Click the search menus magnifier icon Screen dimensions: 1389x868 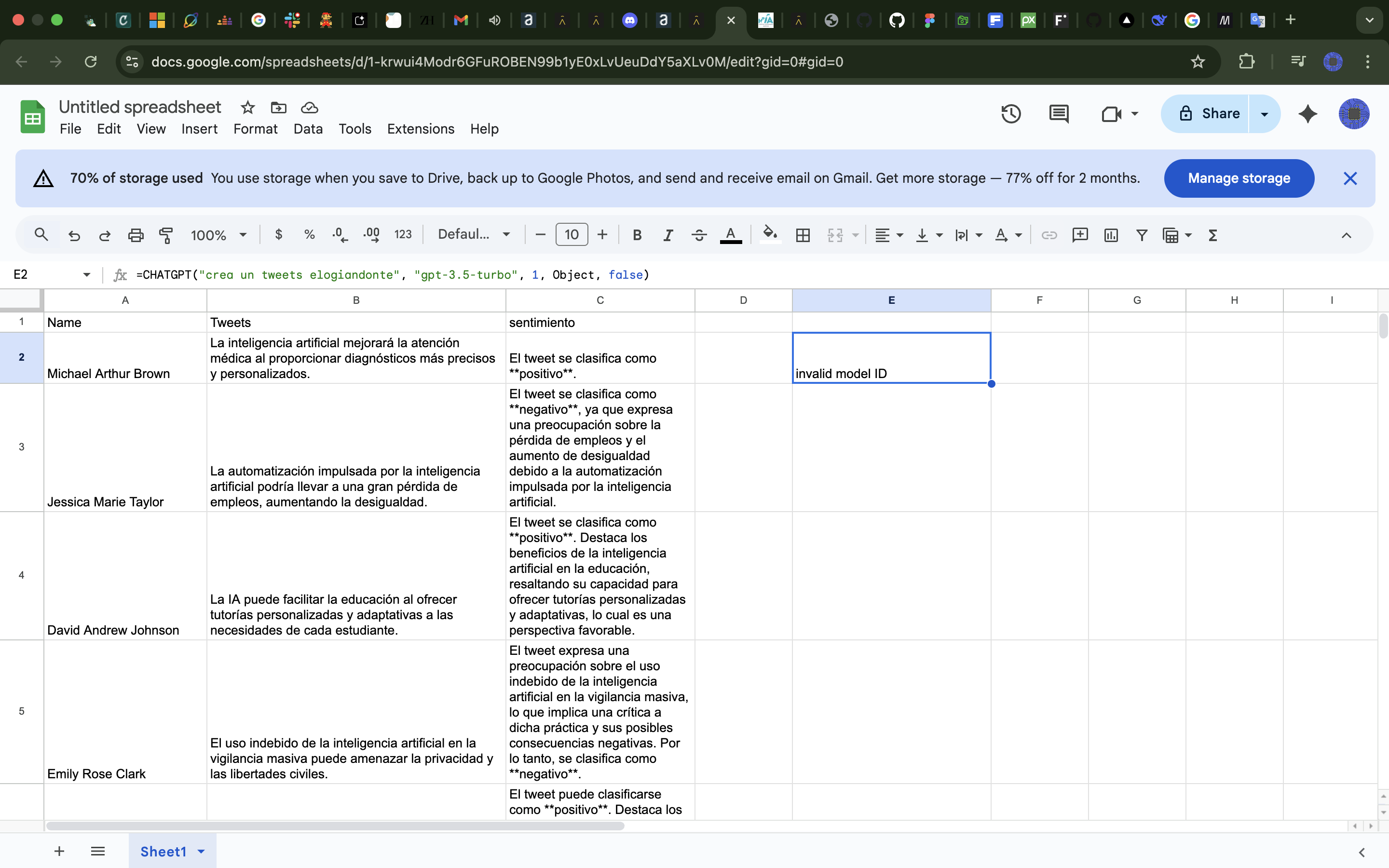pyautogui.click(x=41, y=234)
